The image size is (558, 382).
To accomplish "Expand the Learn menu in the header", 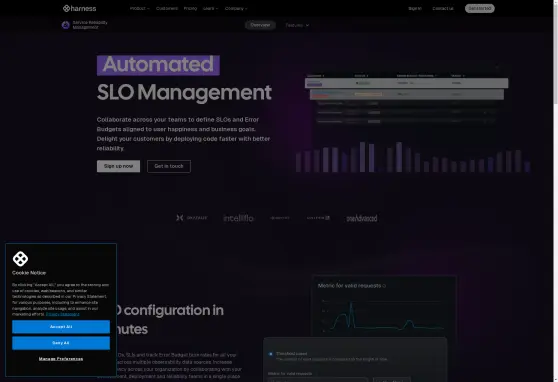I will point(210,8).
